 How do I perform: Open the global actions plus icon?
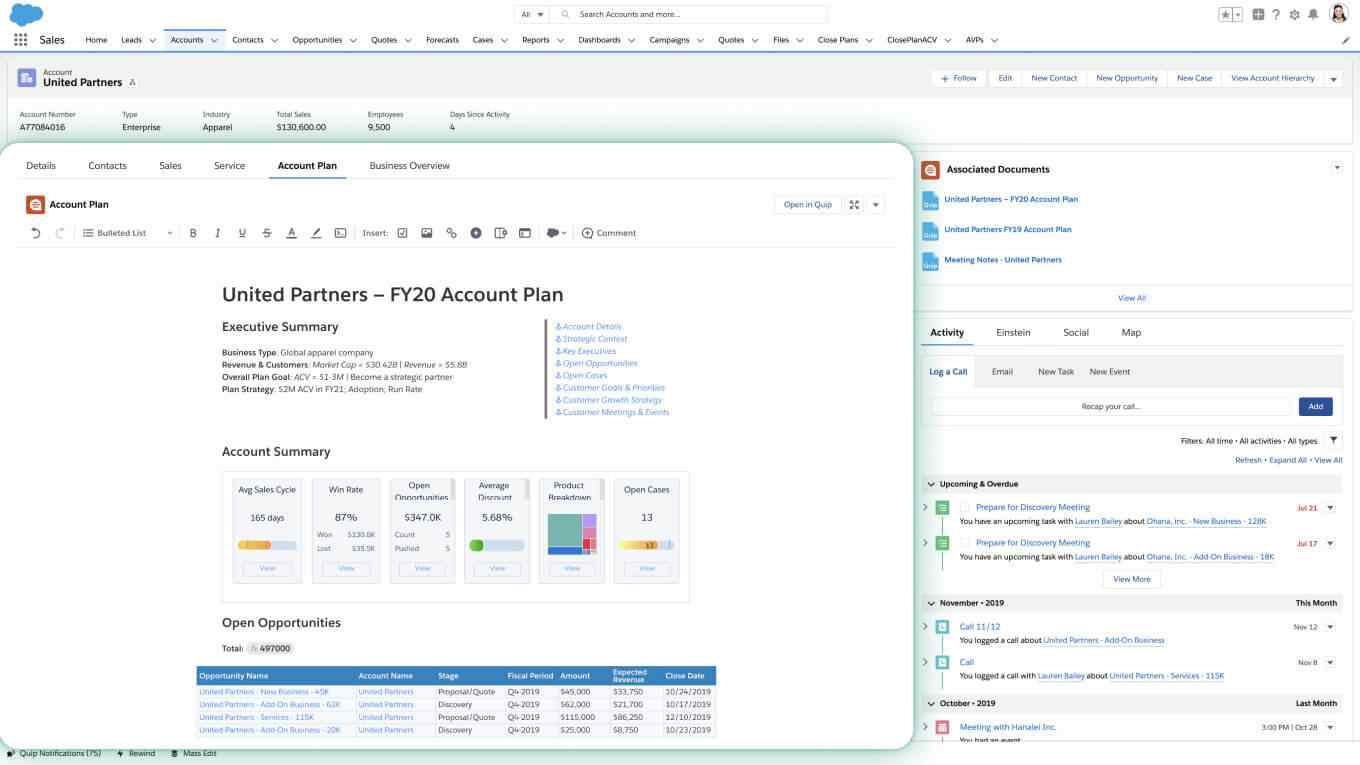click(x=1258, y=14)
